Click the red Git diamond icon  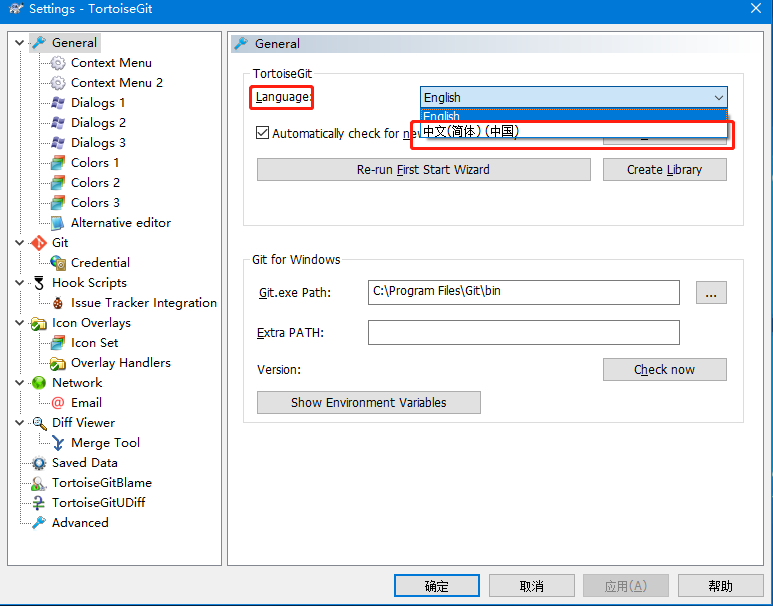(39, 243)
